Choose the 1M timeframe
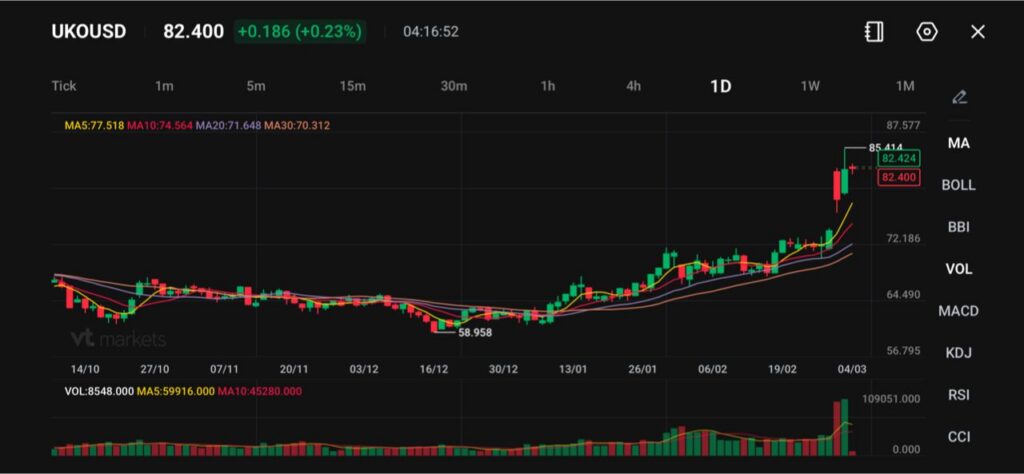The height and width of the screenshot is (474, 1024). point(905,86)
